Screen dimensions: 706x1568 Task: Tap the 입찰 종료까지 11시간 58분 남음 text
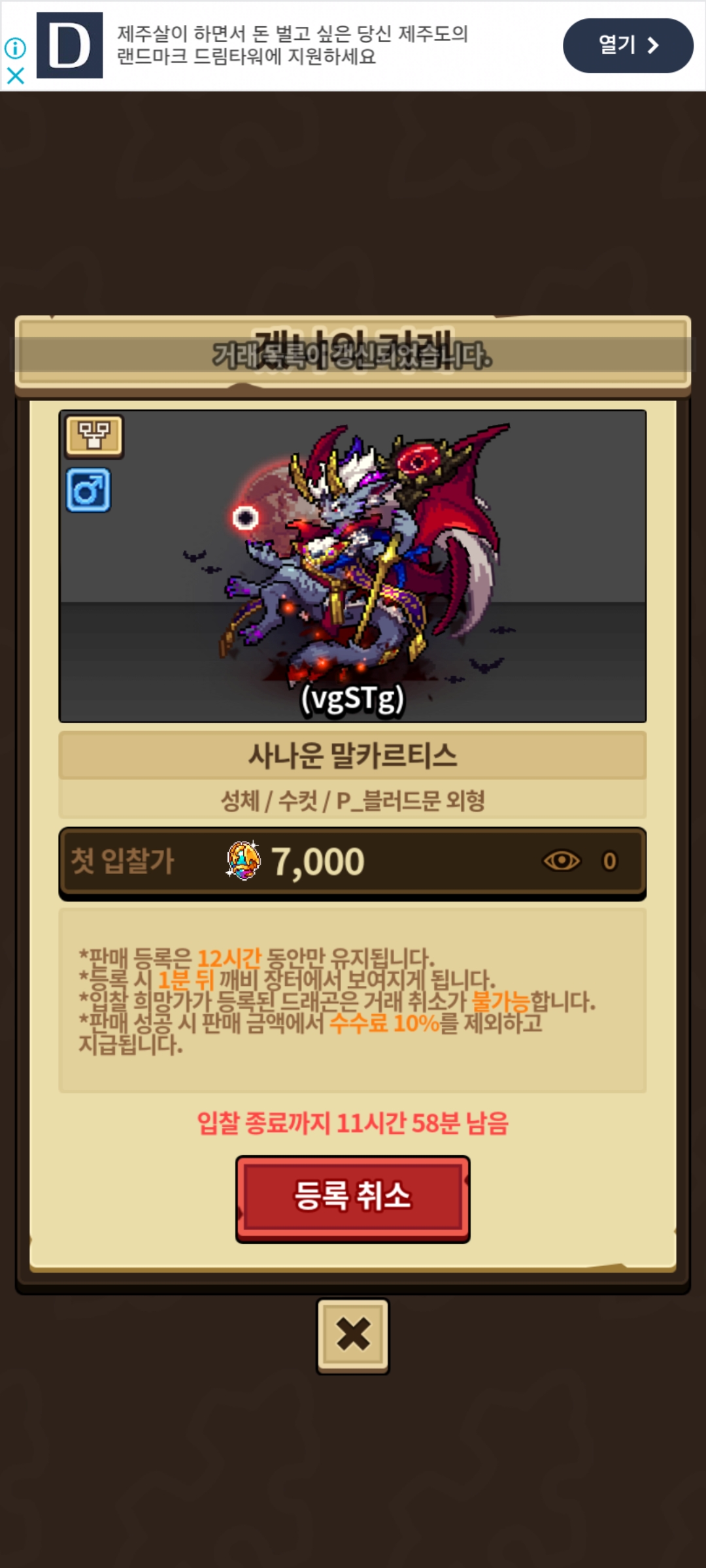353,1123
